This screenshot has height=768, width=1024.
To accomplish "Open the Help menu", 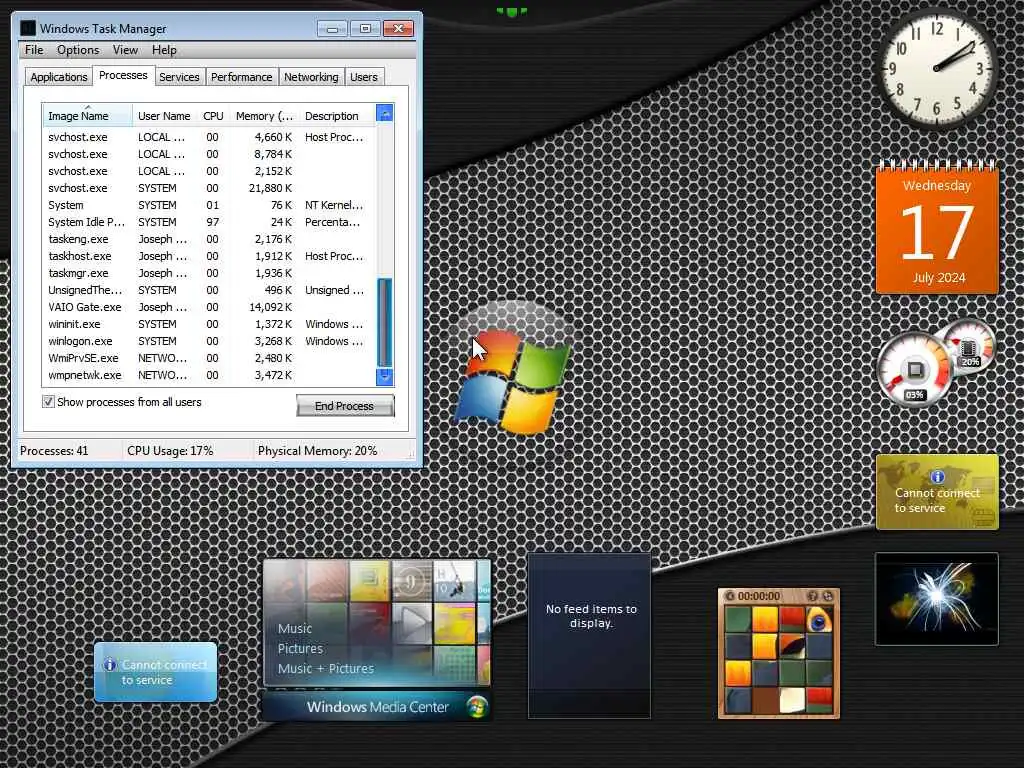I will tap(164, 50).
